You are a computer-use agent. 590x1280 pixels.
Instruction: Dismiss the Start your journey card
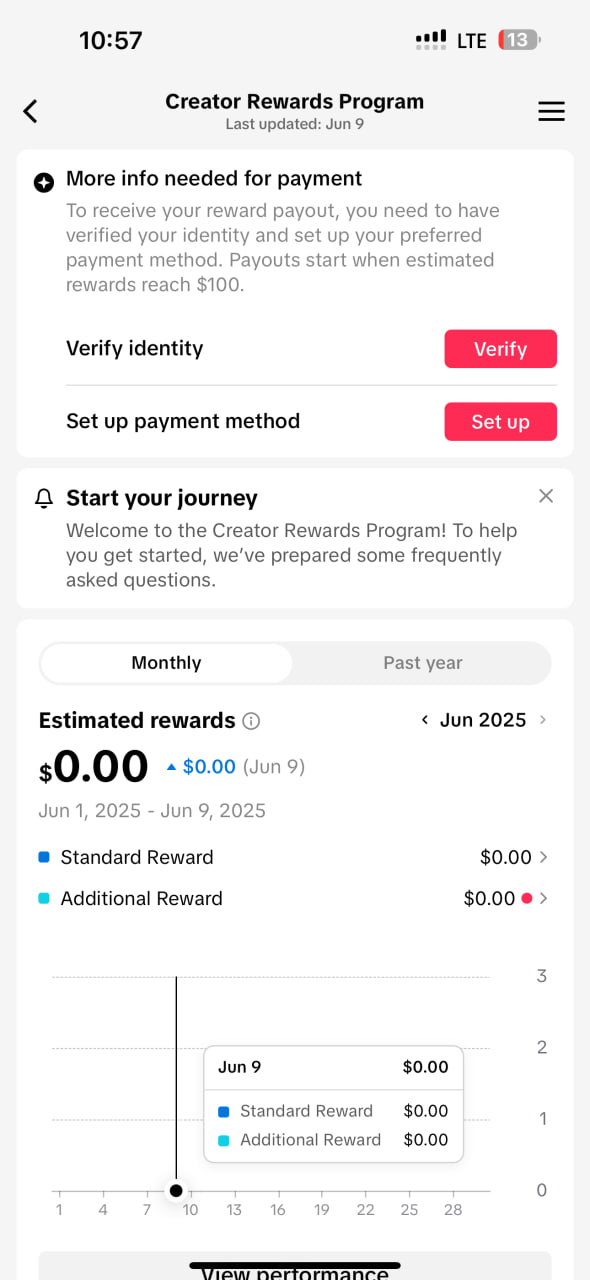tap(545, 495)
